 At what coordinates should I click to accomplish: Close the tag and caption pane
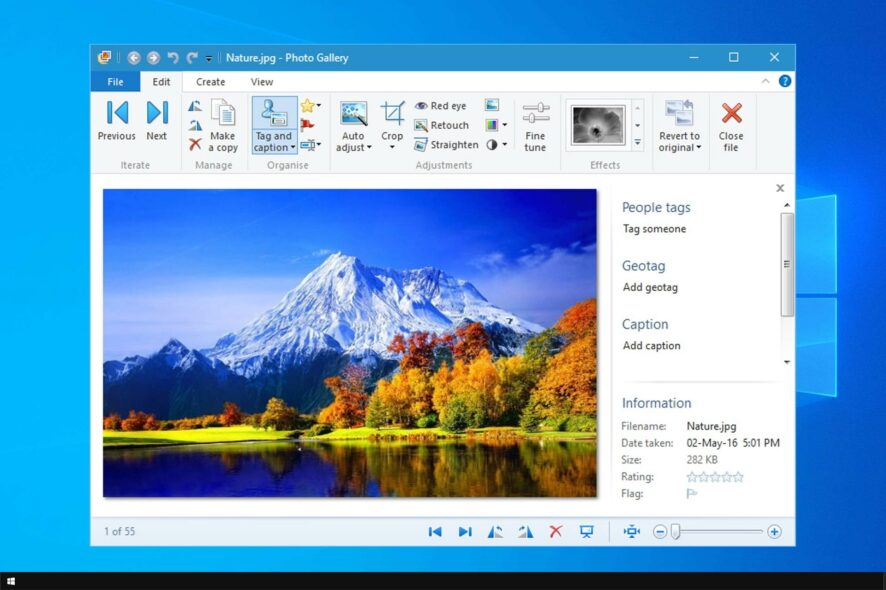click(780, 188)
